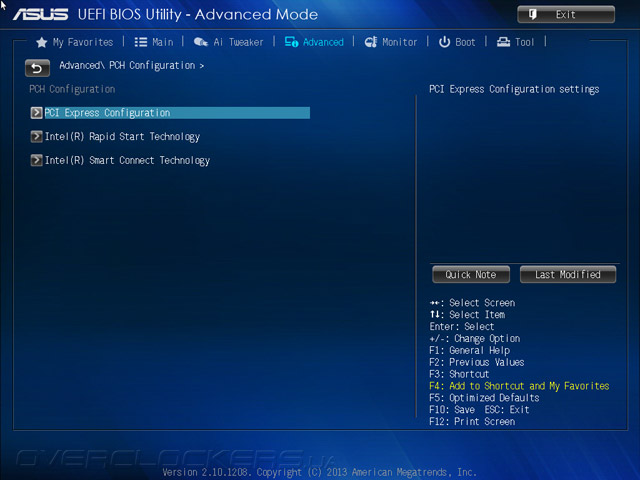Open Quick Note

coord(471,274)
